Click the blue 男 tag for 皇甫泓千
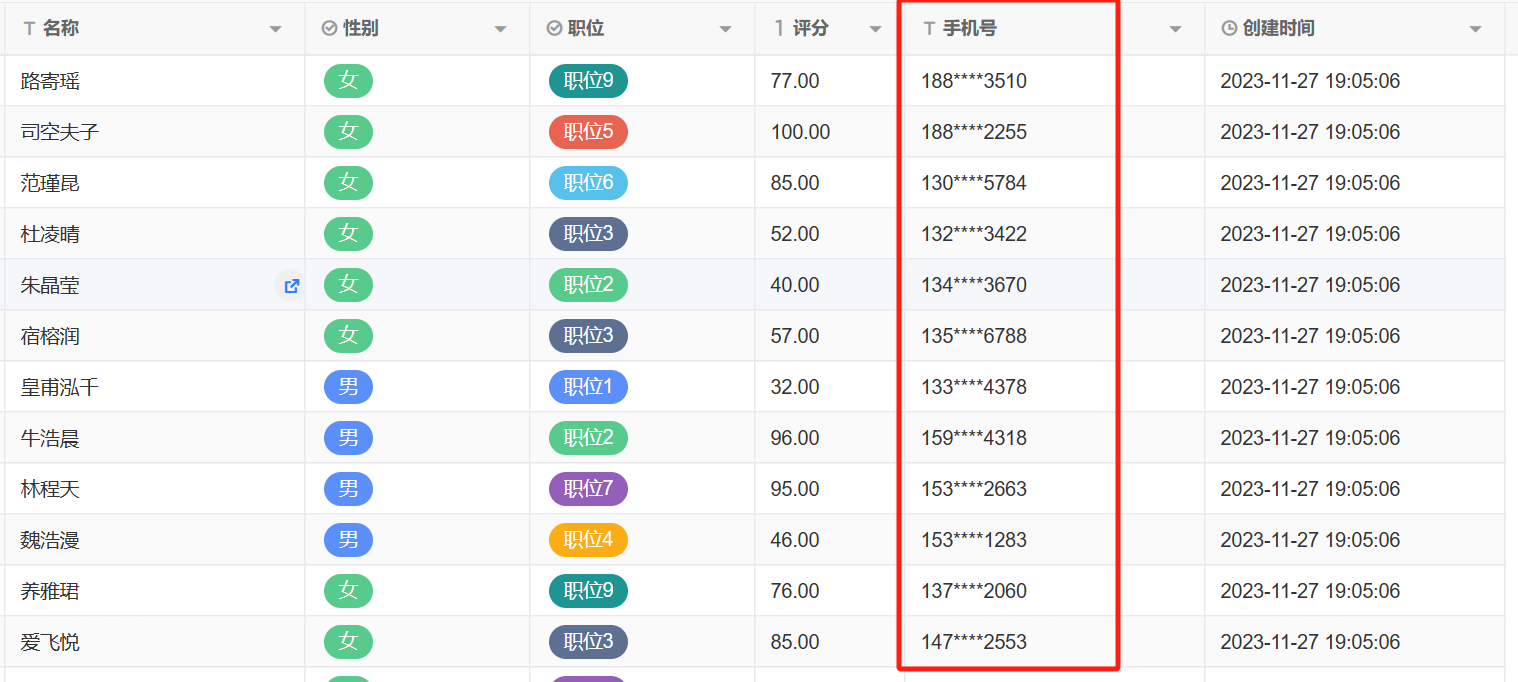The height and width of the screenshot is (682, 1518). 348,387
